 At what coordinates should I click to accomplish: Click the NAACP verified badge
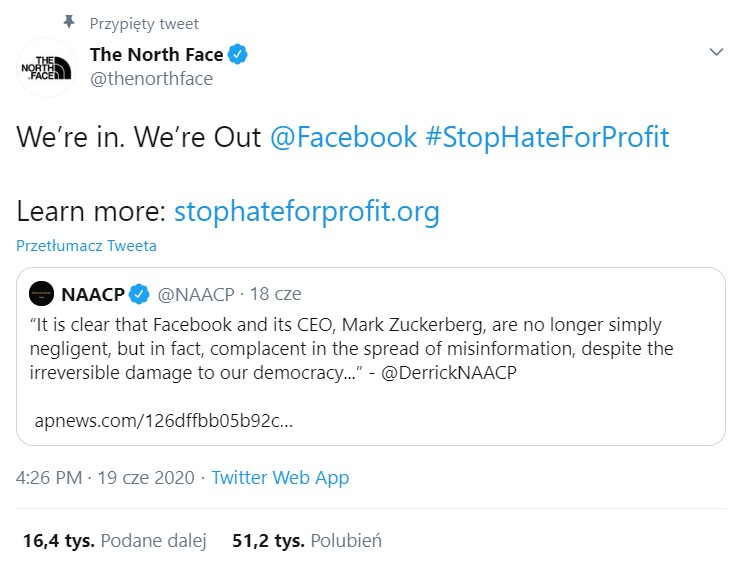[140, 294]
